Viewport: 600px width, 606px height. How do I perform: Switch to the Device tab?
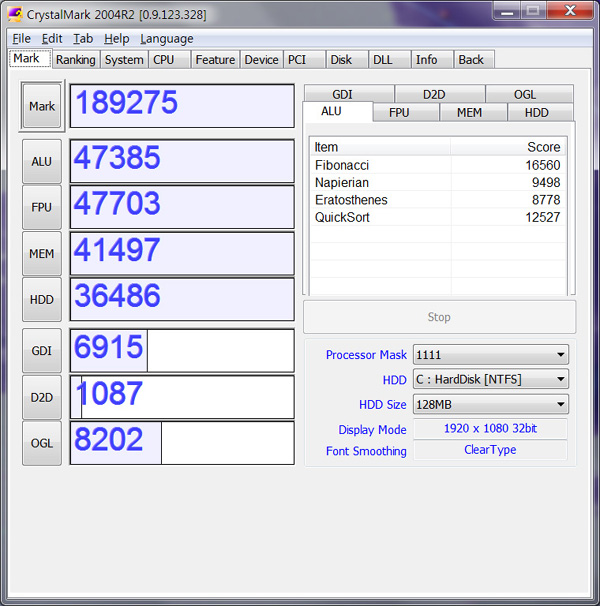(x=261, y=60)
